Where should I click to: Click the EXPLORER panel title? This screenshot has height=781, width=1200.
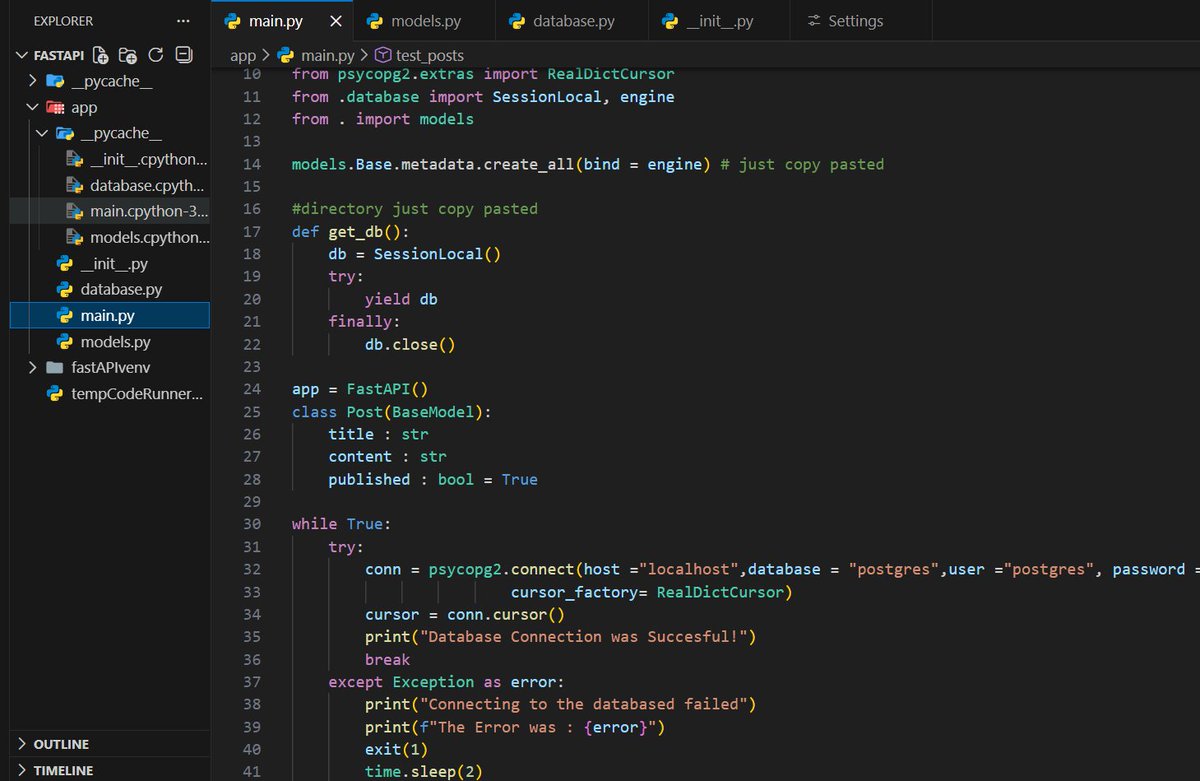(x=63, y=21)
